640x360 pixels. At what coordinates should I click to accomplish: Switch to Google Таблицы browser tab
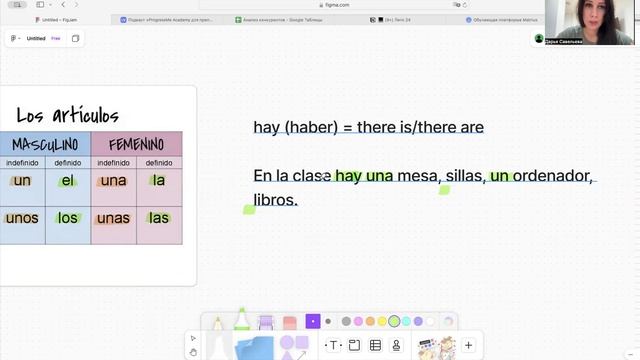[278, 20]
